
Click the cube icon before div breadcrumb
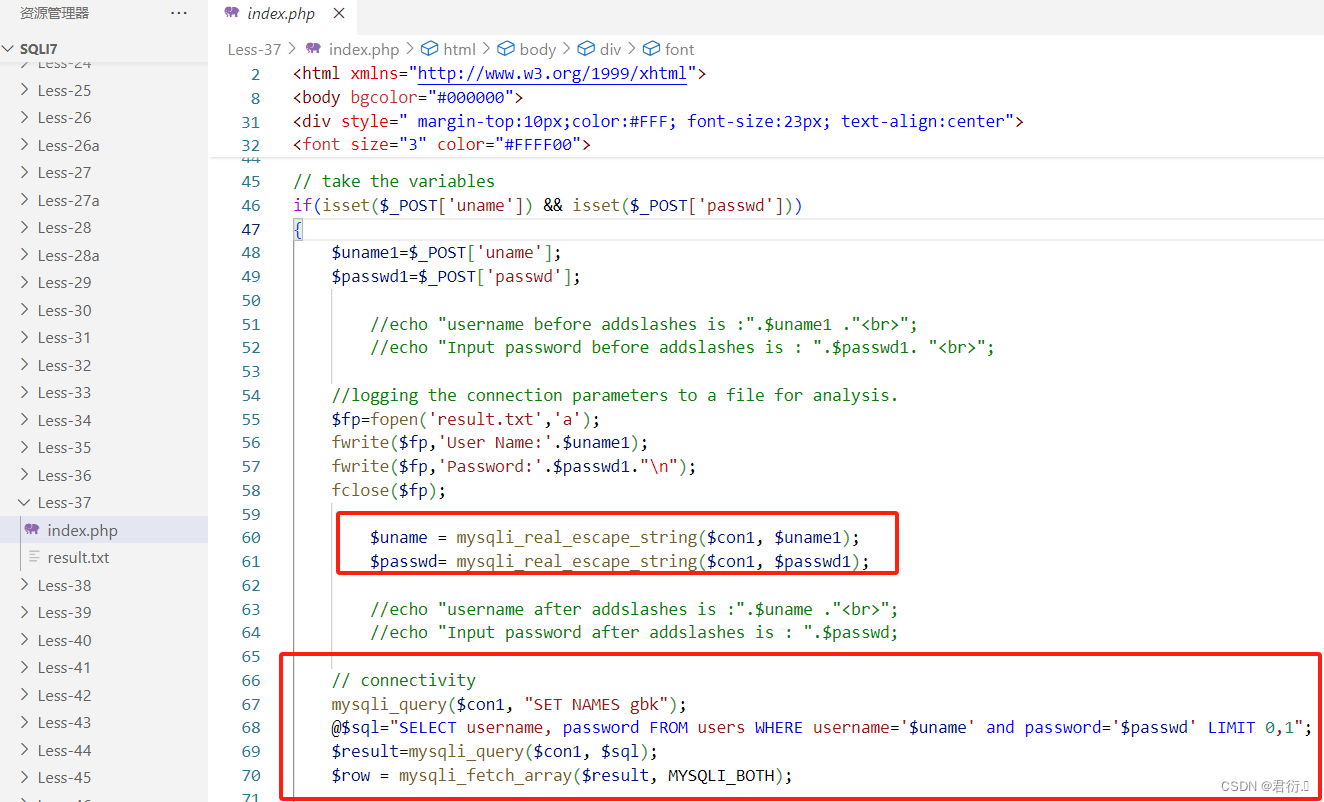tap(586, 49)
